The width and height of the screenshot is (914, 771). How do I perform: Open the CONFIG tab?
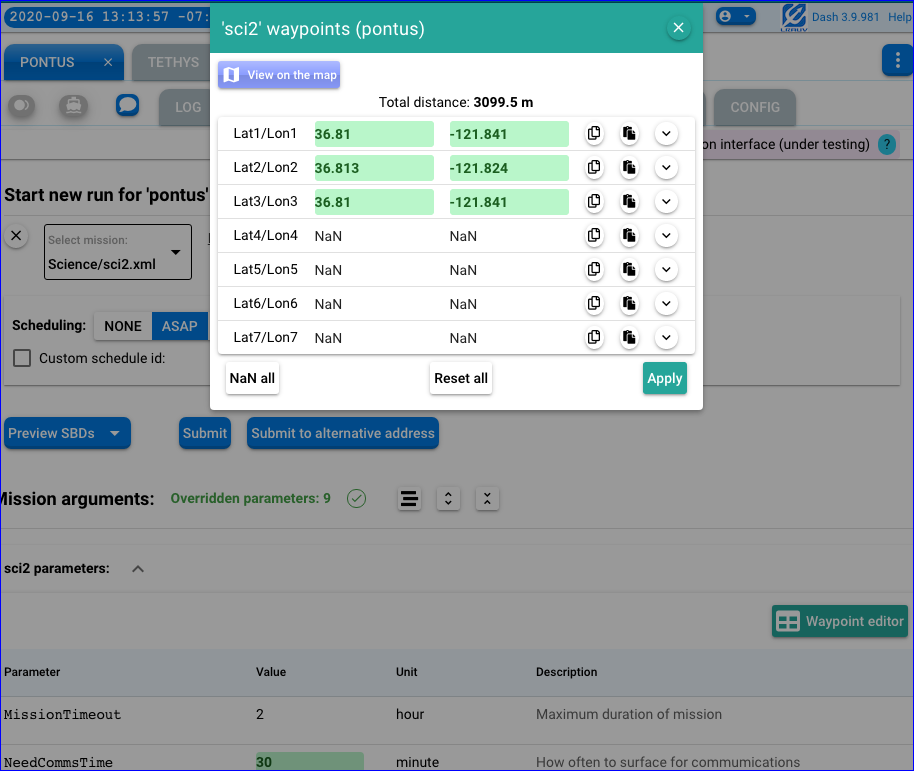pyautogui.click(x=754, y=107)
